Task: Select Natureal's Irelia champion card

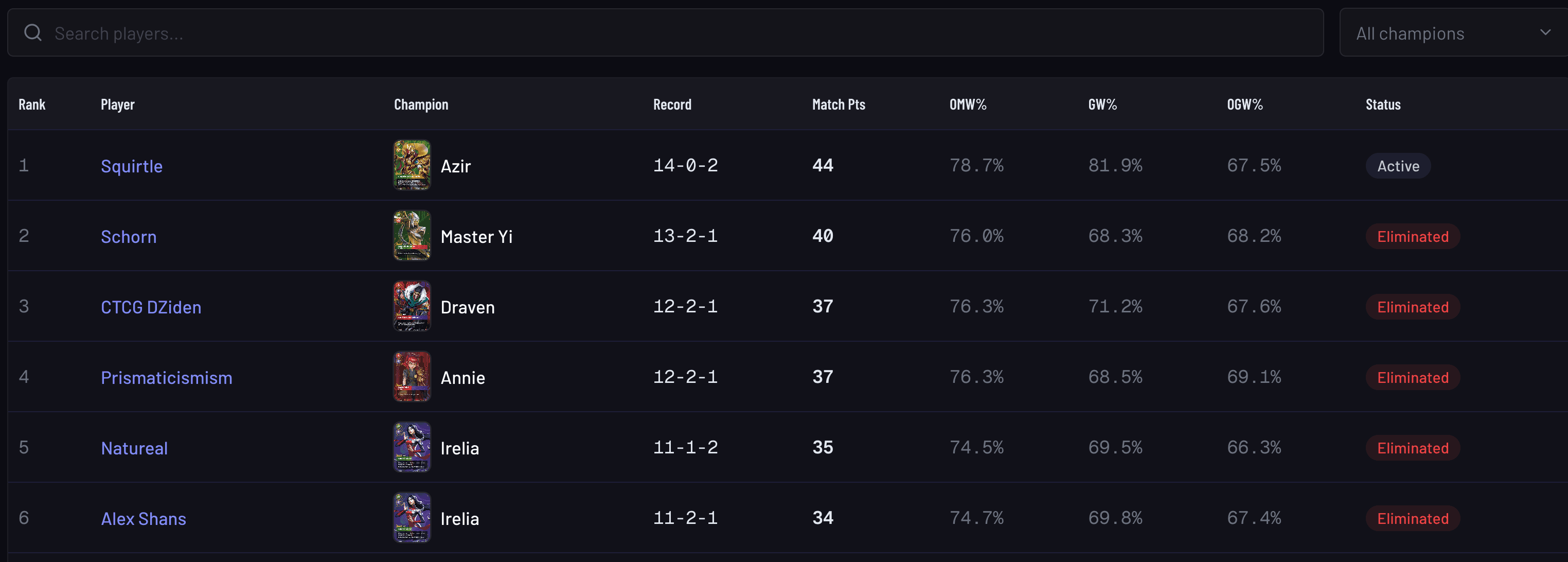Action: 412,448
